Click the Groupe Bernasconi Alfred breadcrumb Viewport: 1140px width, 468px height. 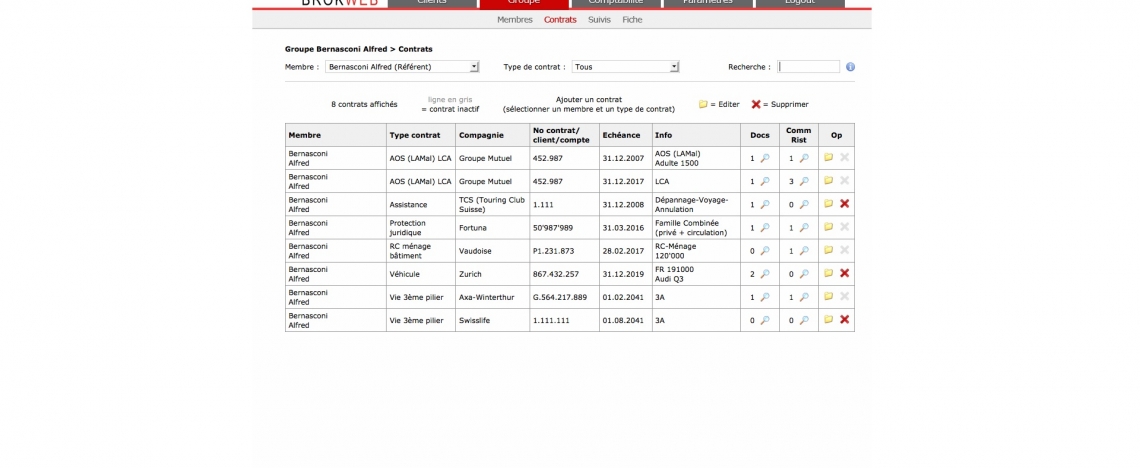pos(335,49)
